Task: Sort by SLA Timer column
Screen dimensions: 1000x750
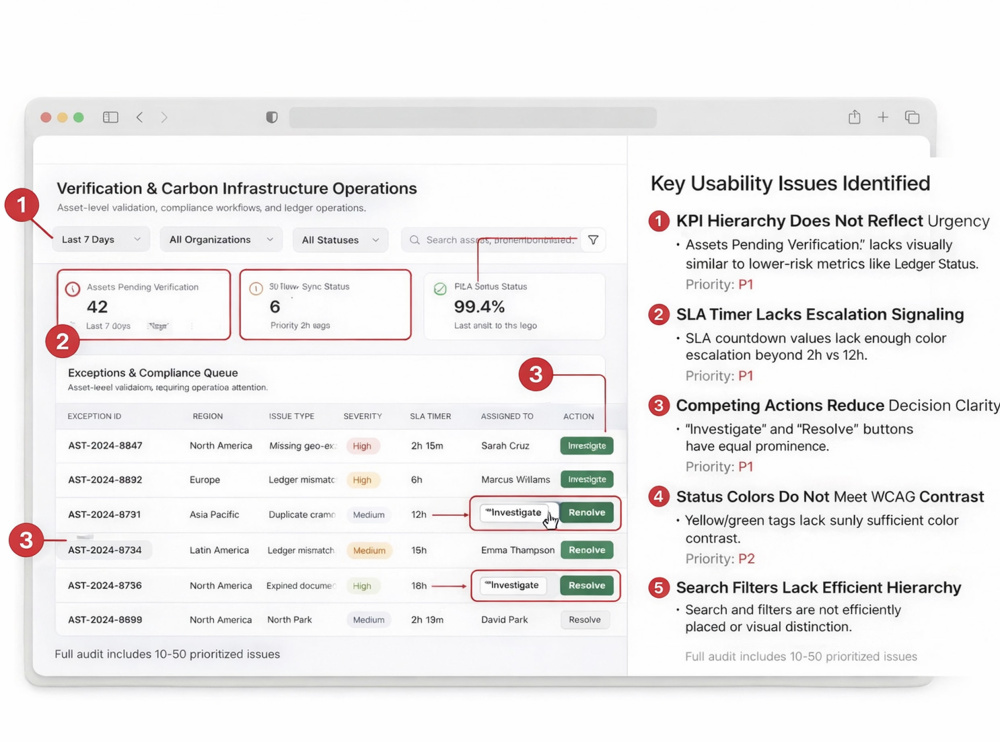Action: [x=430, y=416]
